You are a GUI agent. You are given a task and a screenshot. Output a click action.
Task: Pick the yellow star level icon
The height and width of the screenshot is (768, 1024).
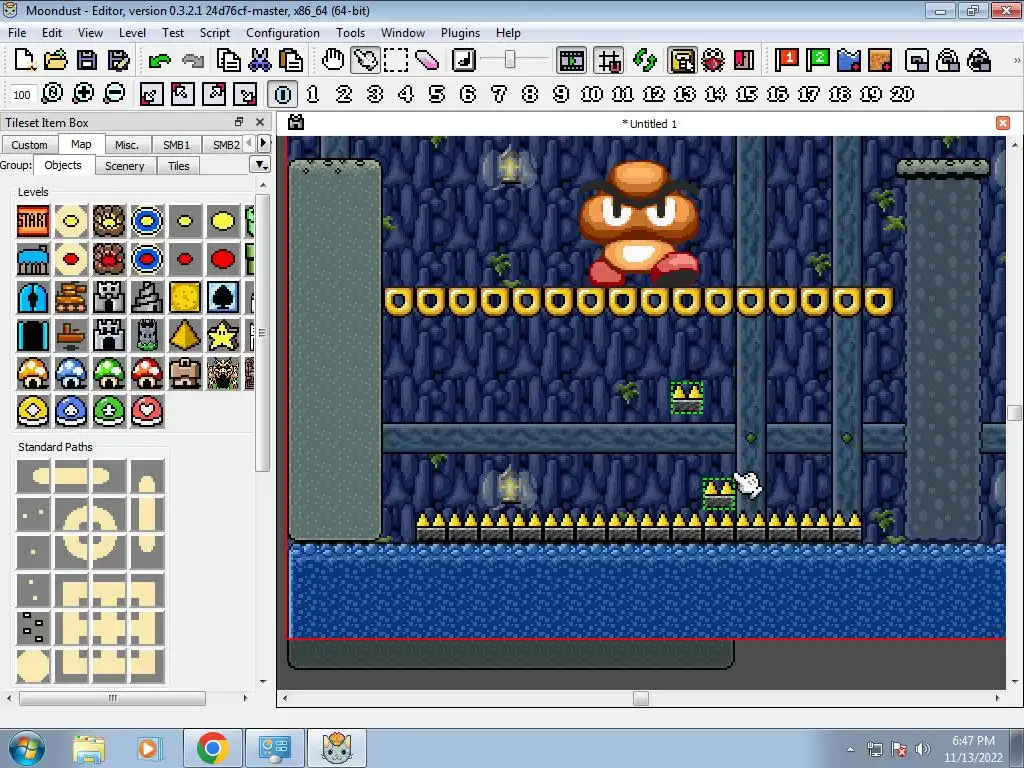click(223, 336)
